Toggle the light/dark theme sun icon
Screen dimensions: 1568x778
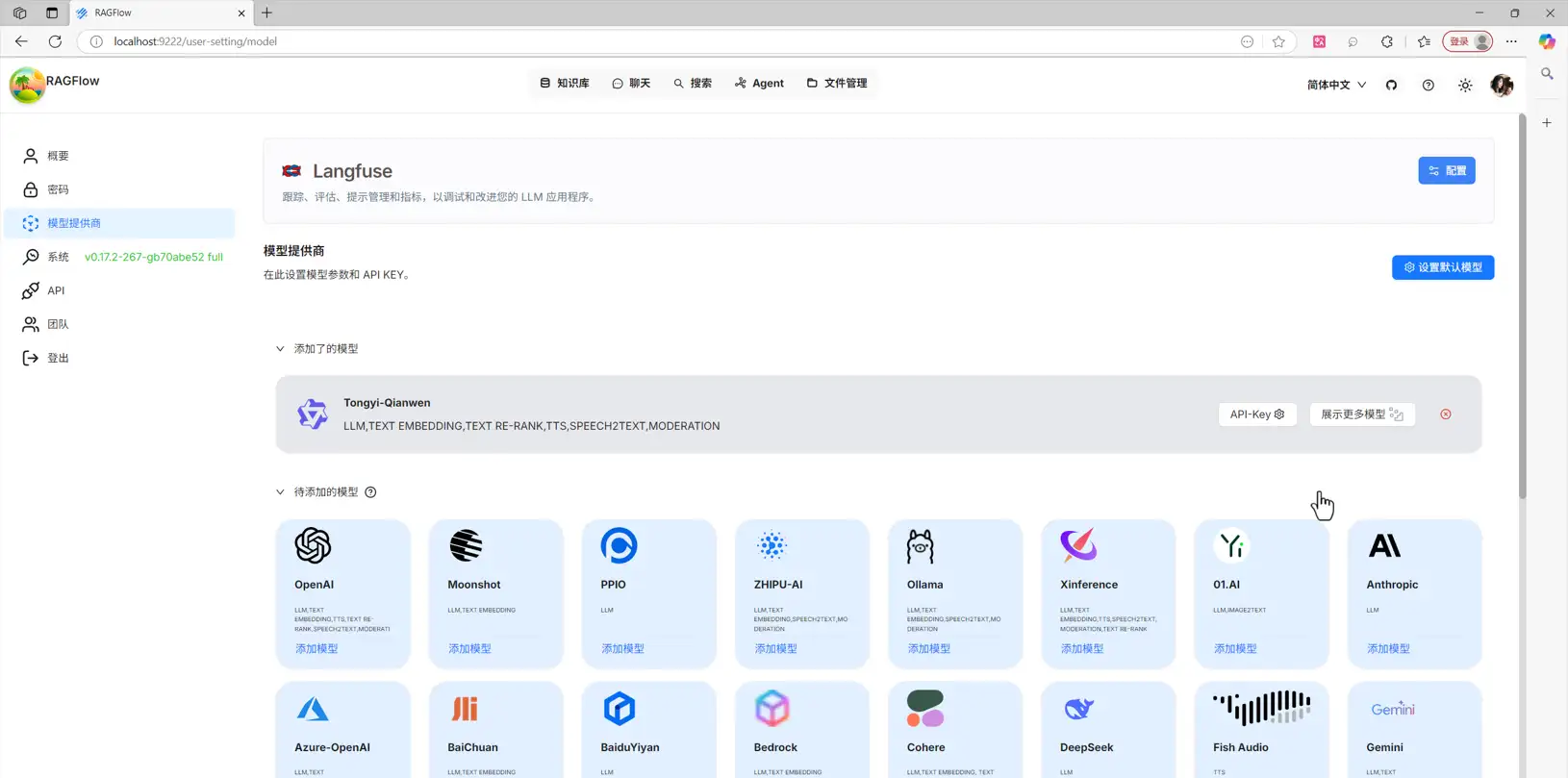pos(1464,85)
